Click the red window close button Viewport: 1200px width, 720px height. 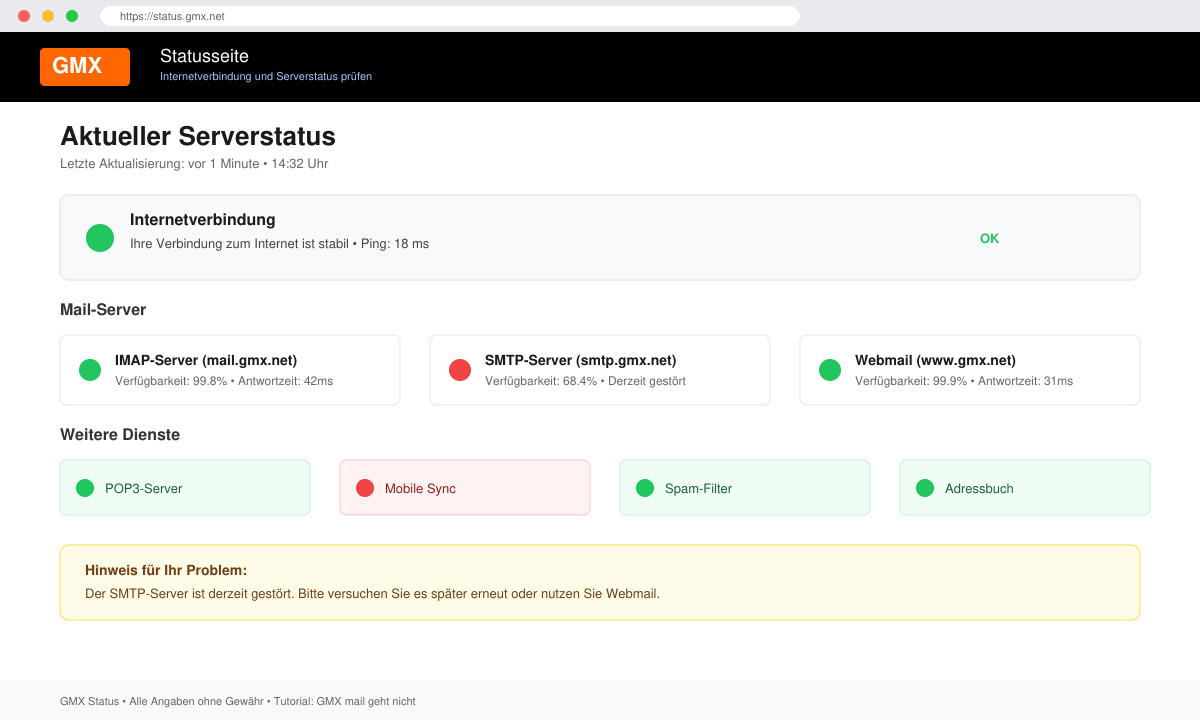(24, 16)
